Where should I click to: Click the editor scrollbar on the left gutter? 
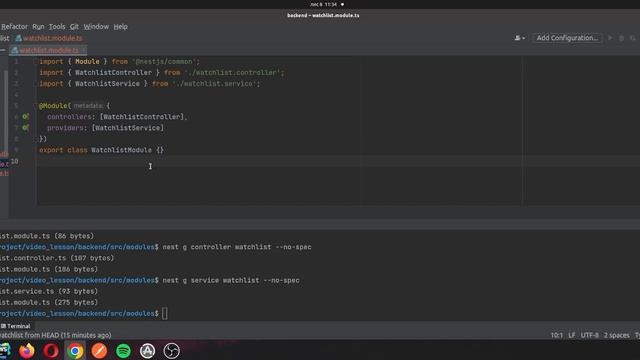point(6,110)
